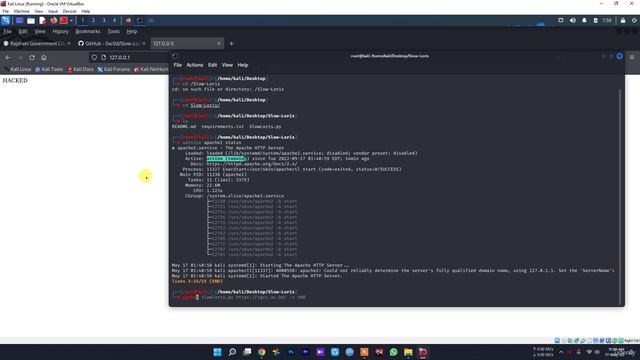Viewport: 640px width, 360px height.
Task: Open Kali Forums bookmark
Action: (114, 69)
